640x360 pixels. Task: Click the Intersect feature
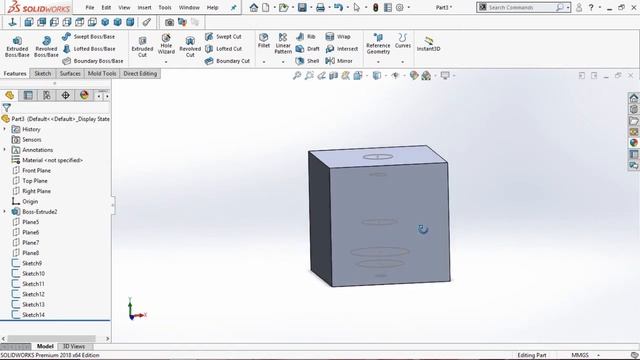click(342, 49)
